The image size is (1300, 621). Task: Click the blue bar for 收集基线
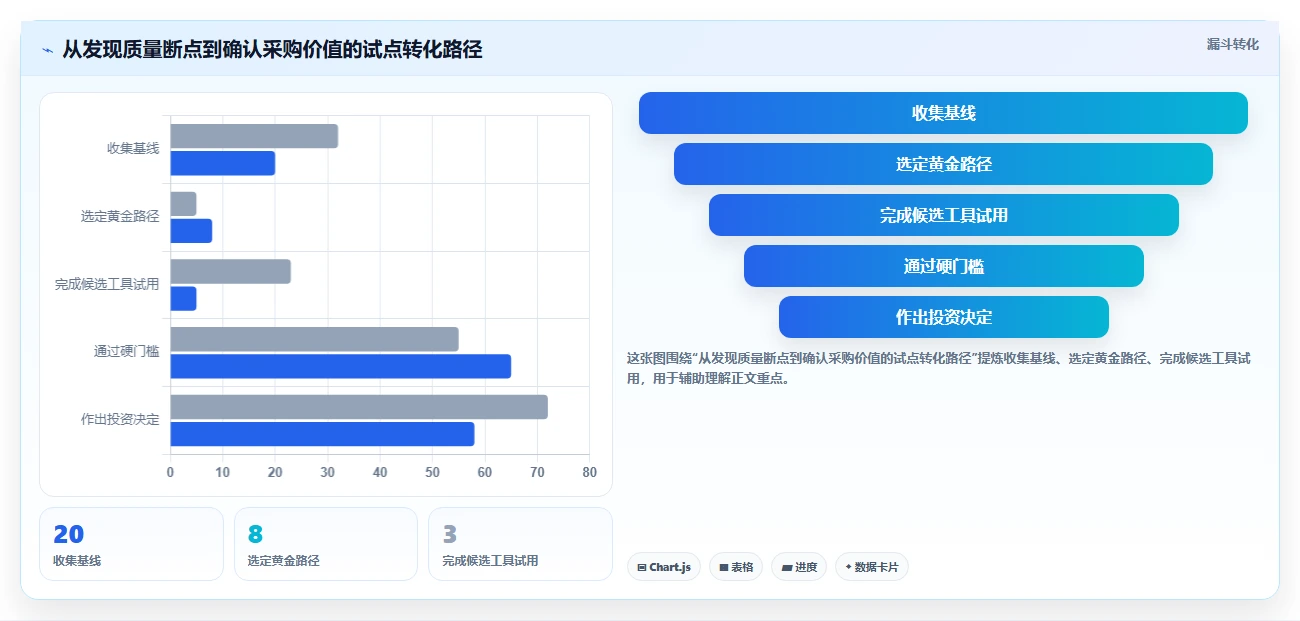pos(222,163)
